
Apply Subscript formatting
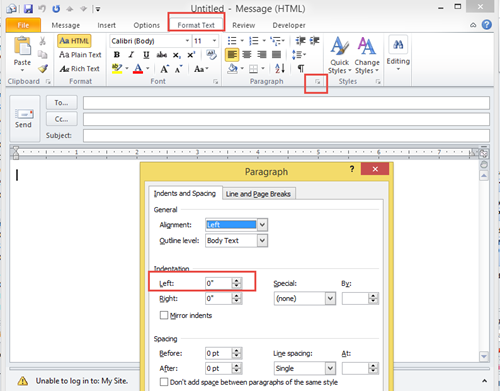pyautogui.click(x=176, y=55)
